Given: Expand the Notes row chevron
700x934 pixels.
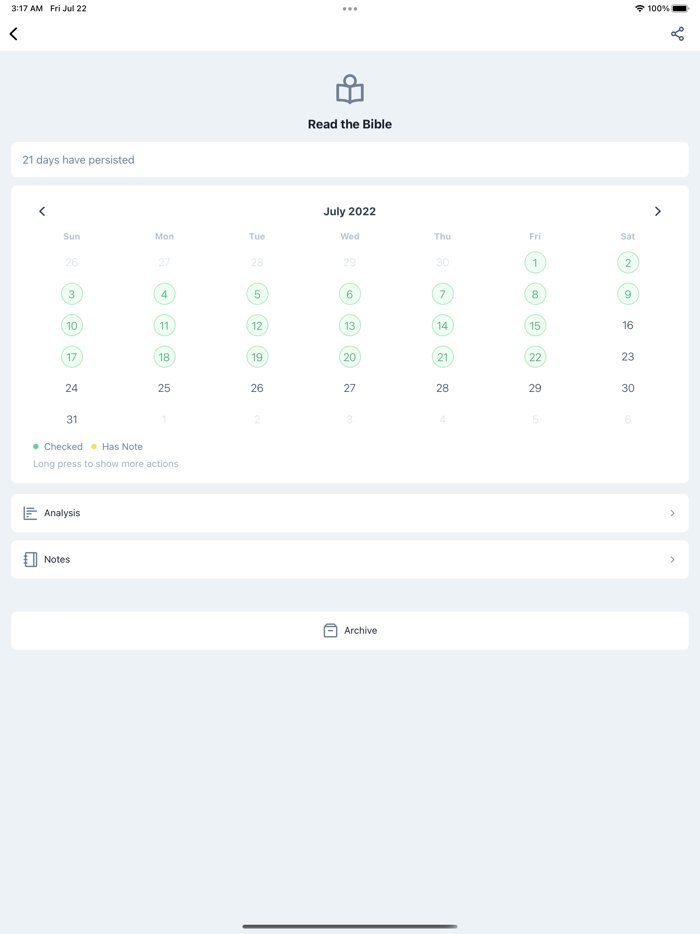Looking at the screenshot, I should 672,560.
